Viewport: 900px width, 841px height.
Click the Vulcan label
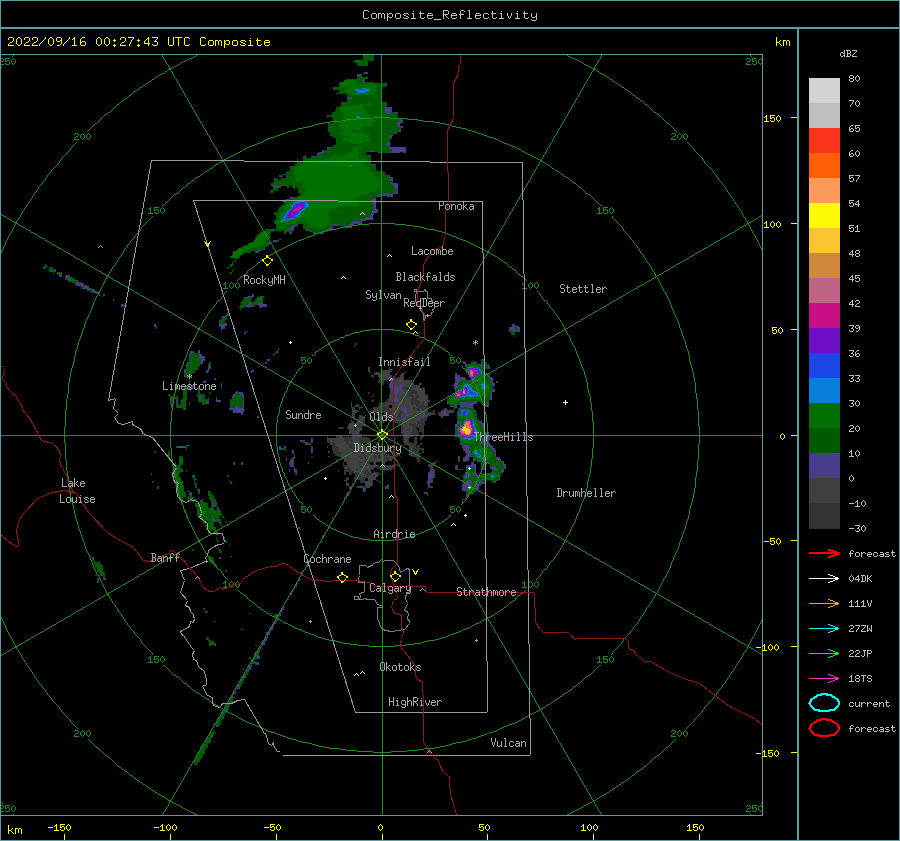point(508,743)
